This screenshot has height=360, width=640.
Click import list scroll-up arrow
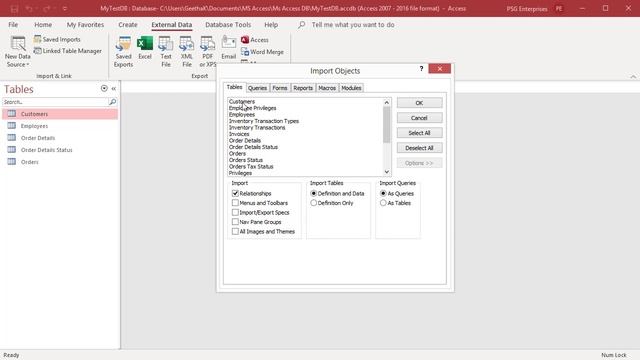pyautogui.click(x=387, y=102)
